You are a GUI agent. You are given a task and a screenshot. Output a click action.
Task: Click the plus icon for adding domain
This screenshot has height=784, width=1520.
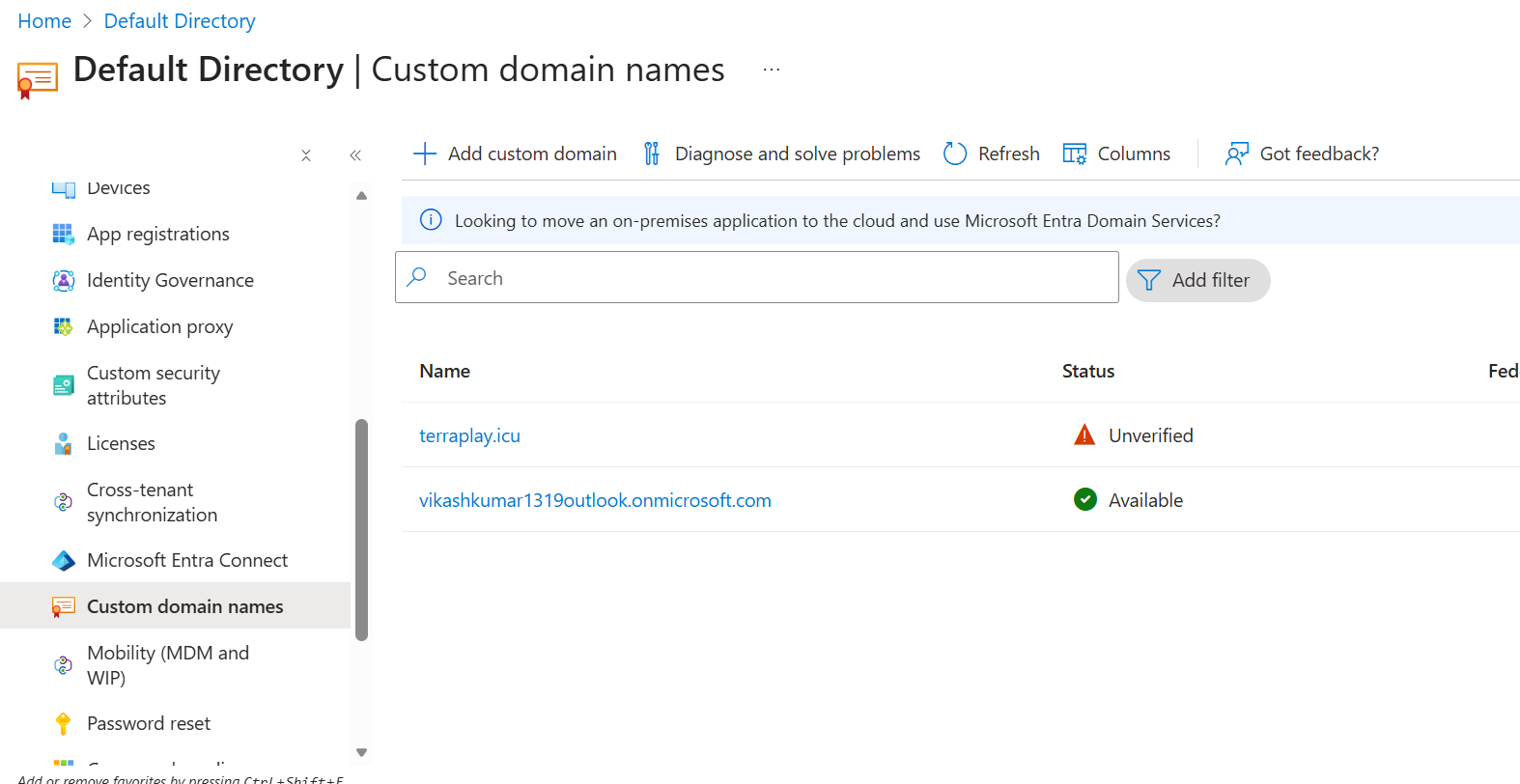click(425, 154)
